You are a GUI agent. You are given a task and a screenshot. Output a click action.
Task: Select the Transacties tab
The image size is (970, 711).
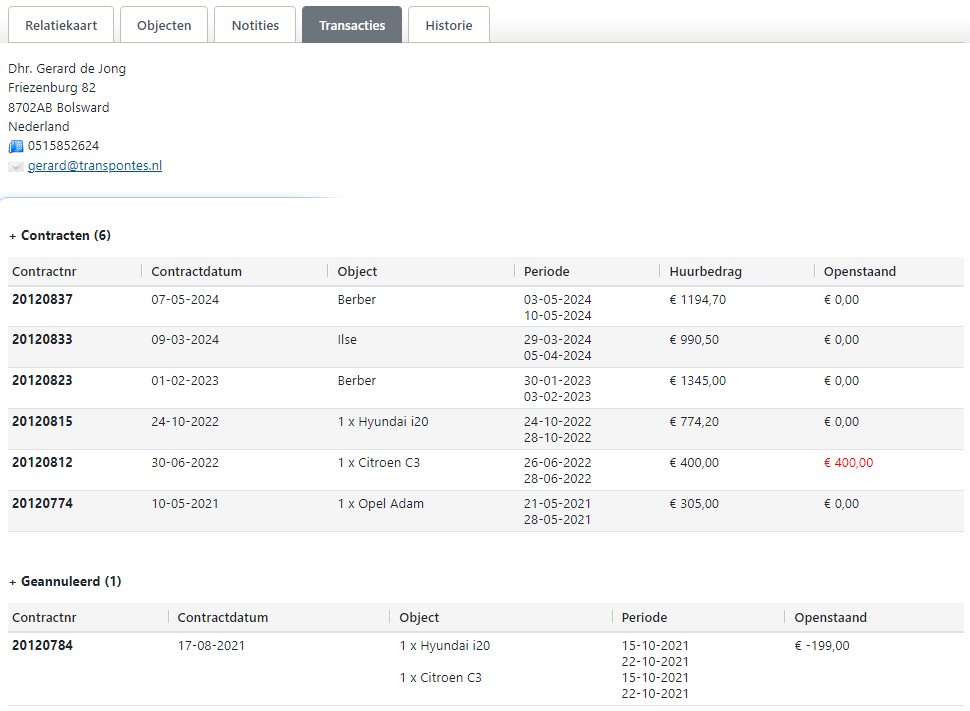click(x=352, y=25)
